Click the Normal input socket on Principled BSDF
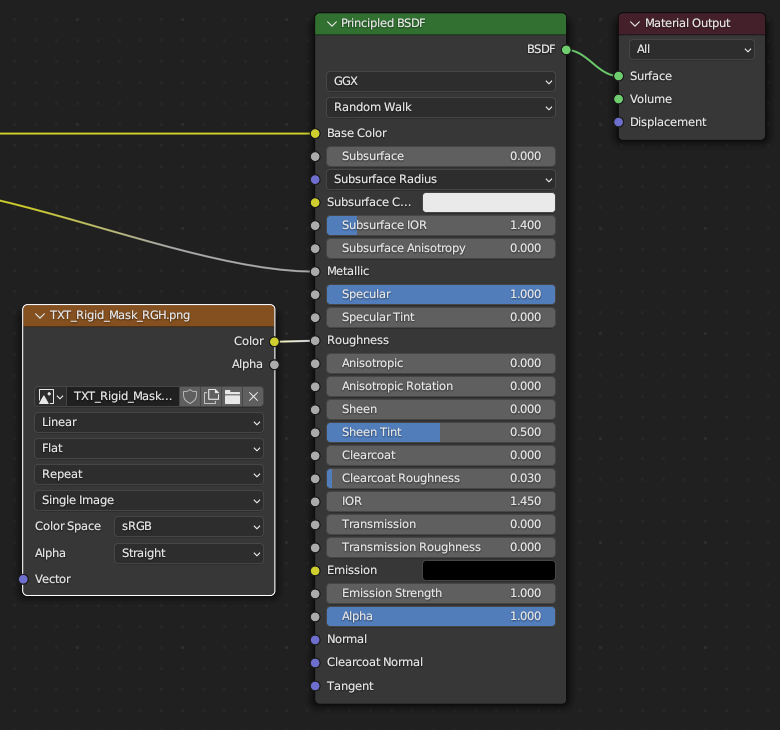 [316, 639]
